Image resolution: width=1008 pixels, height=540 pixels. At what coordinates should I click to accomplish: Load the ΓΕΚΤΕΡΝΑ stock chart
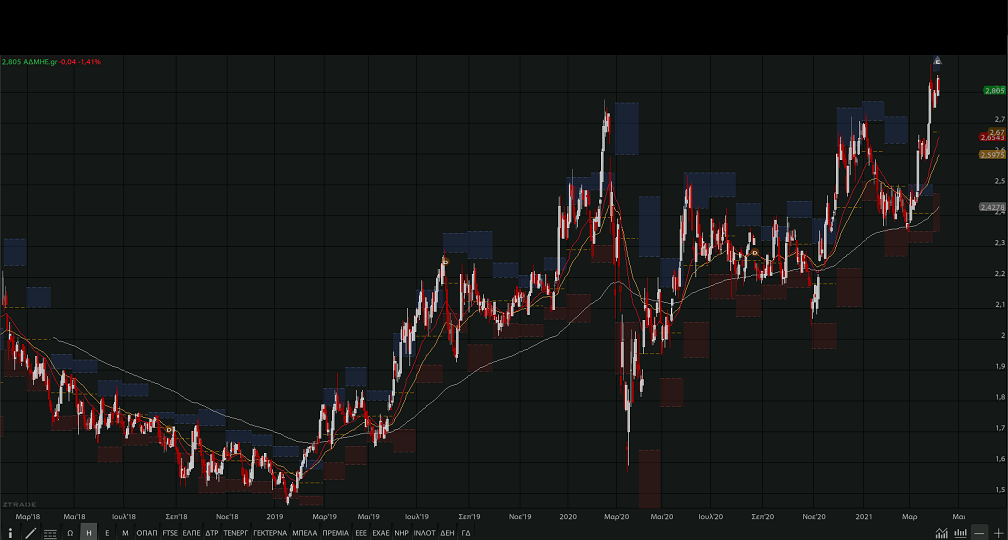270,533
